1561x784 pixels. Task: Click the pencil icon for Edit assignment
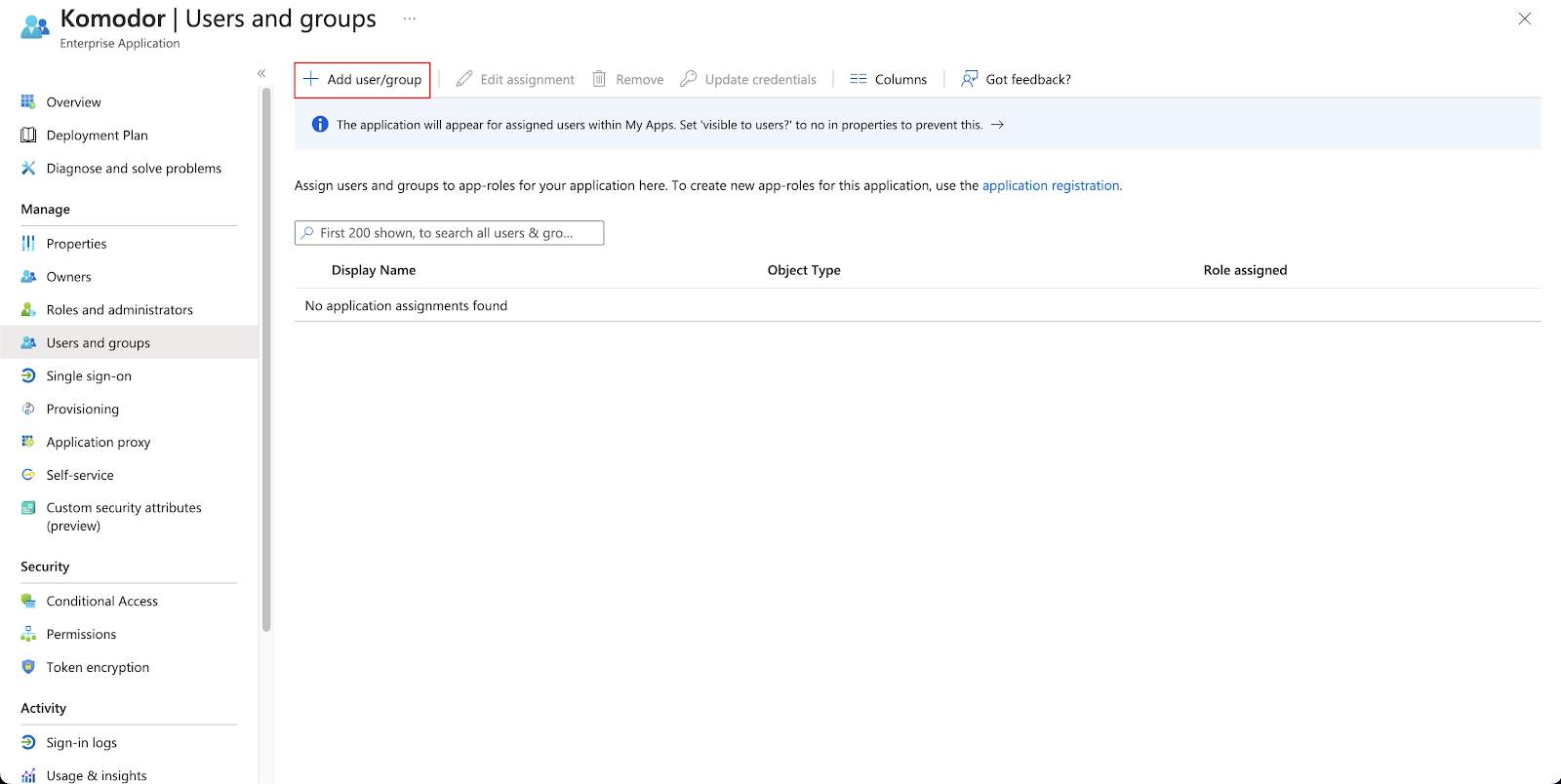coord(464,79)
